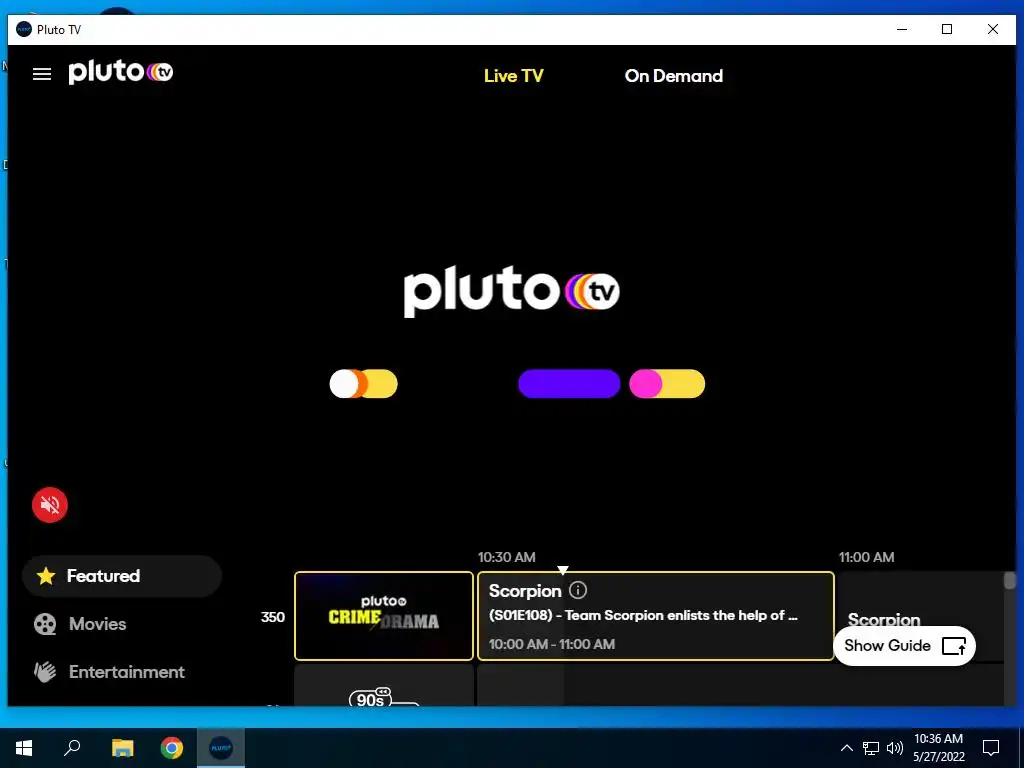The image size is (1024, 768).
Task: Open Scorpion info icon
Action: [x=578, y=590]
